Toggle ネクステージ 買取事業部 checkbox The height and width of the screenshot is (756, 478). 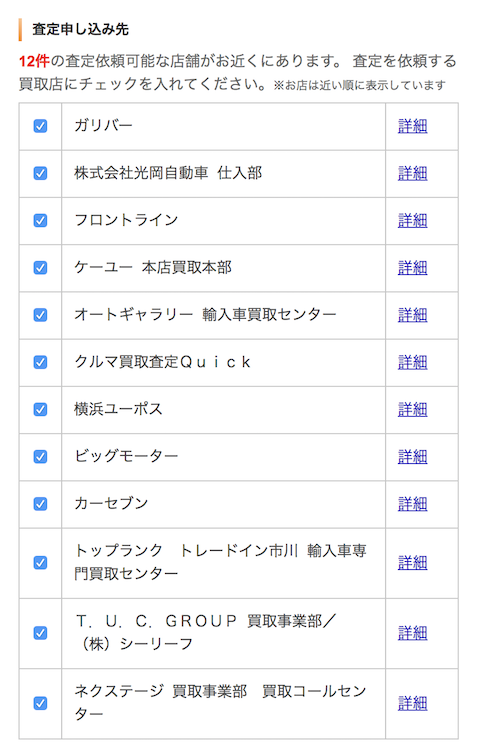pyautogui.click(x=40, y=703)
